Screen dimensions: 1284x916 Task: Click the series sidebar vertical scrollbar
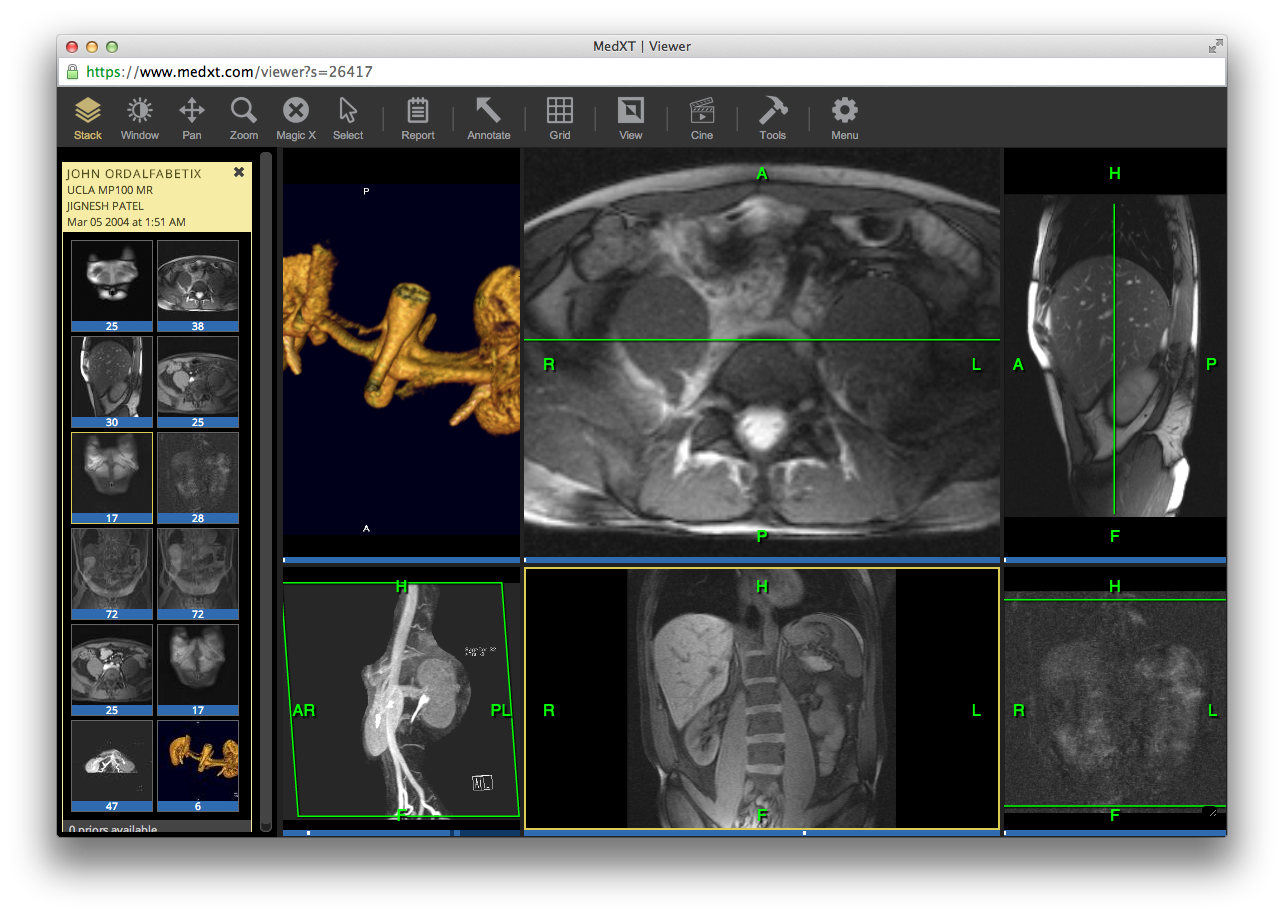[x=266, y=490]
